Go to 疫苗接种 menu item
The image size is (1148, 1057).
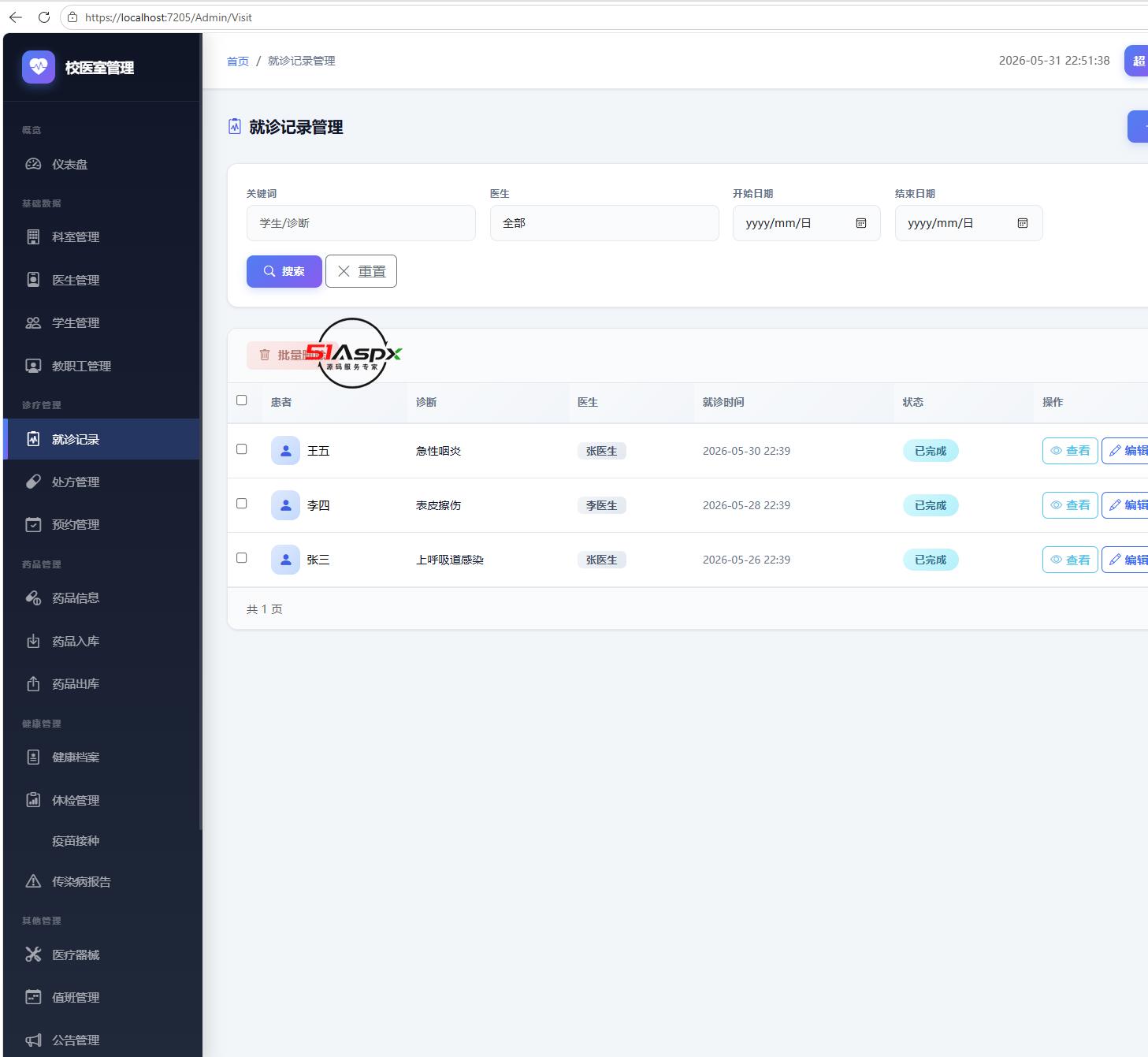[x=101, y=841]
